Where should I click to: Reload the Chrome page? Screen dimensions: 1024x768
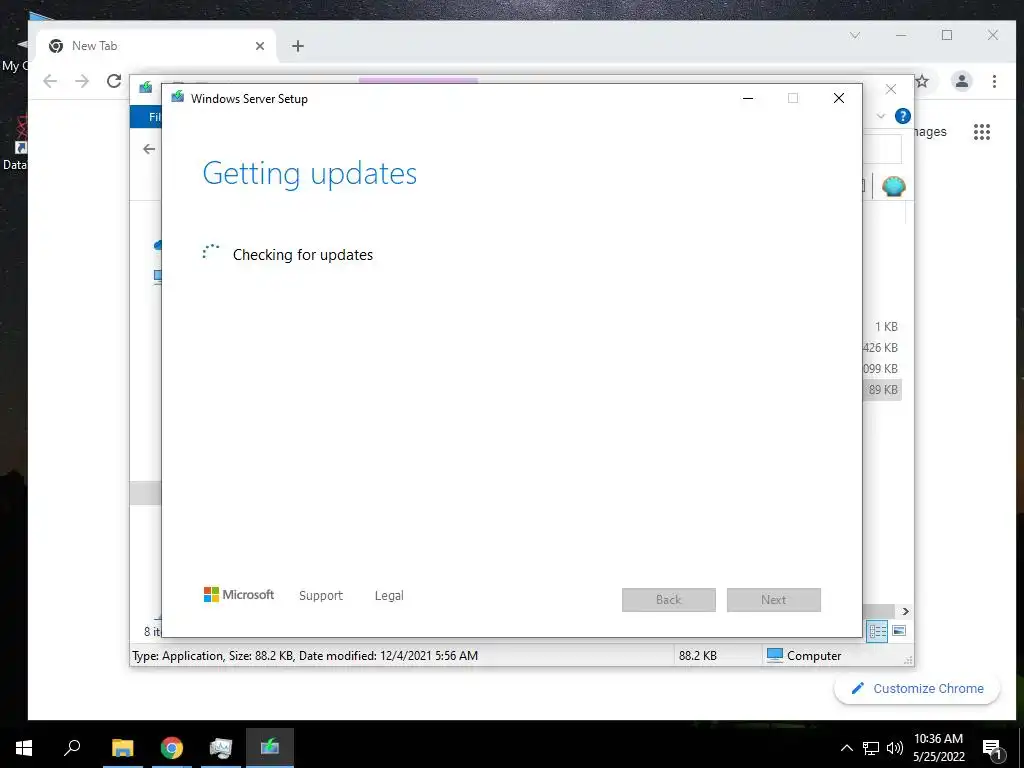tap(114, 81)
